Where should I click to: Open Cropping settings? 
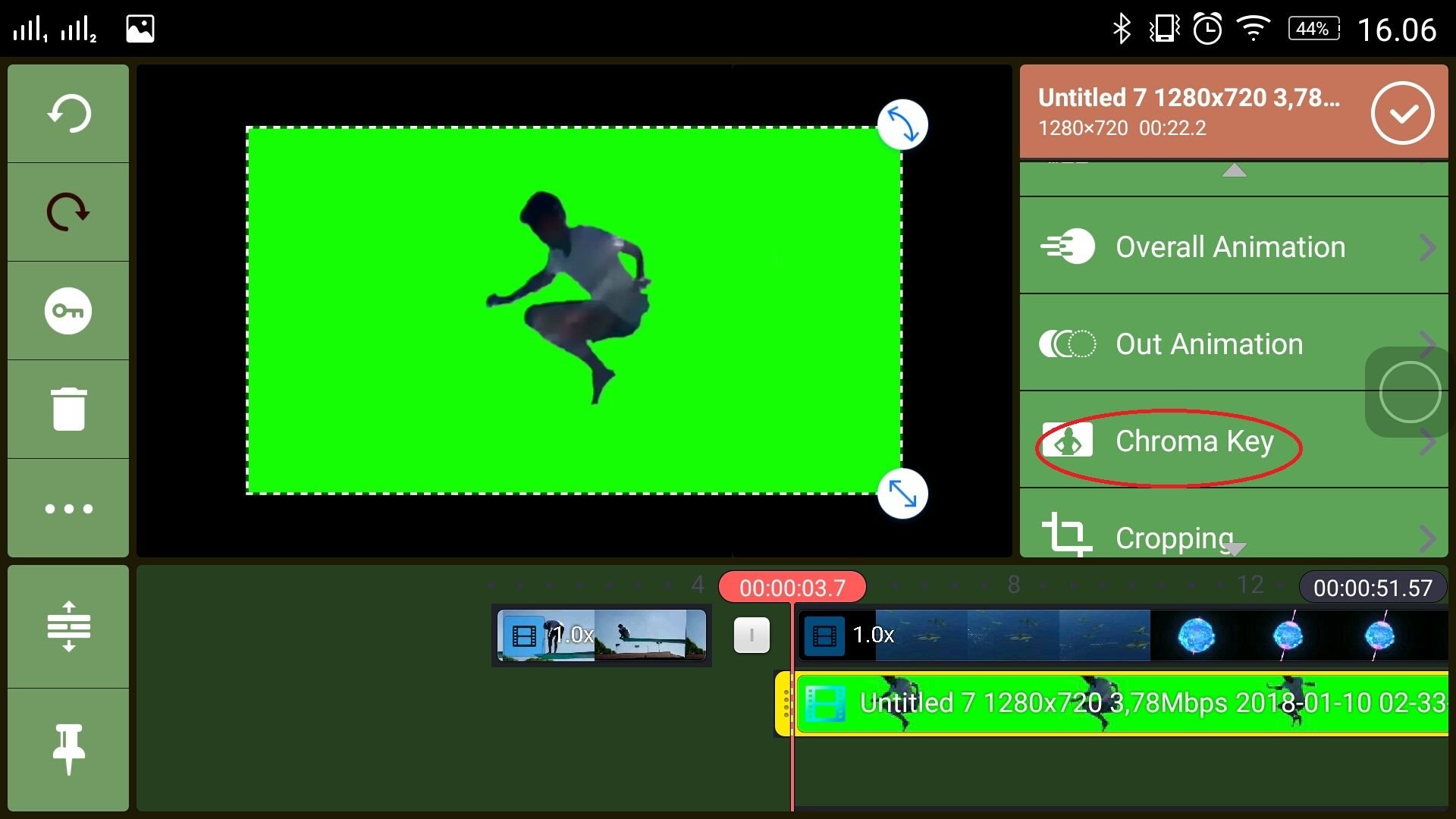(1234, 523)
